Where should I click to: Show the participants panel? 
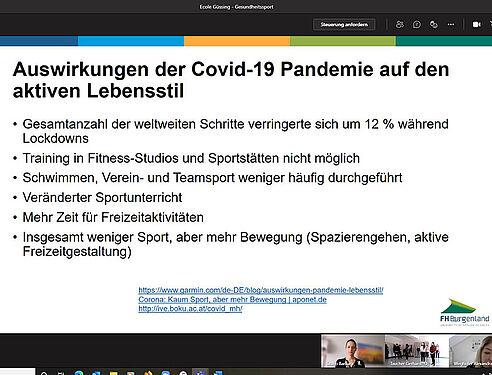coord(399,24)
